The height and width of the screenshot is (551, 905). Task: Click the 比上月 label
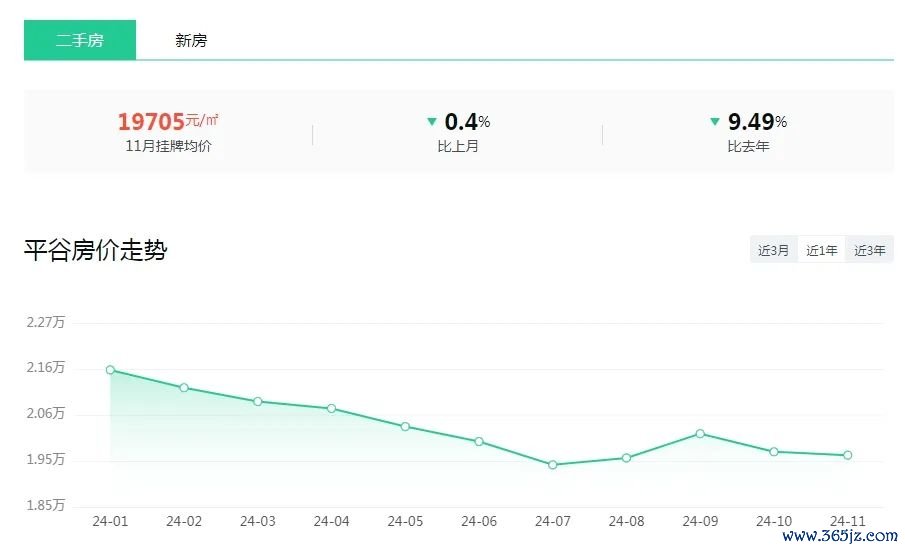(x=458, y=146)
